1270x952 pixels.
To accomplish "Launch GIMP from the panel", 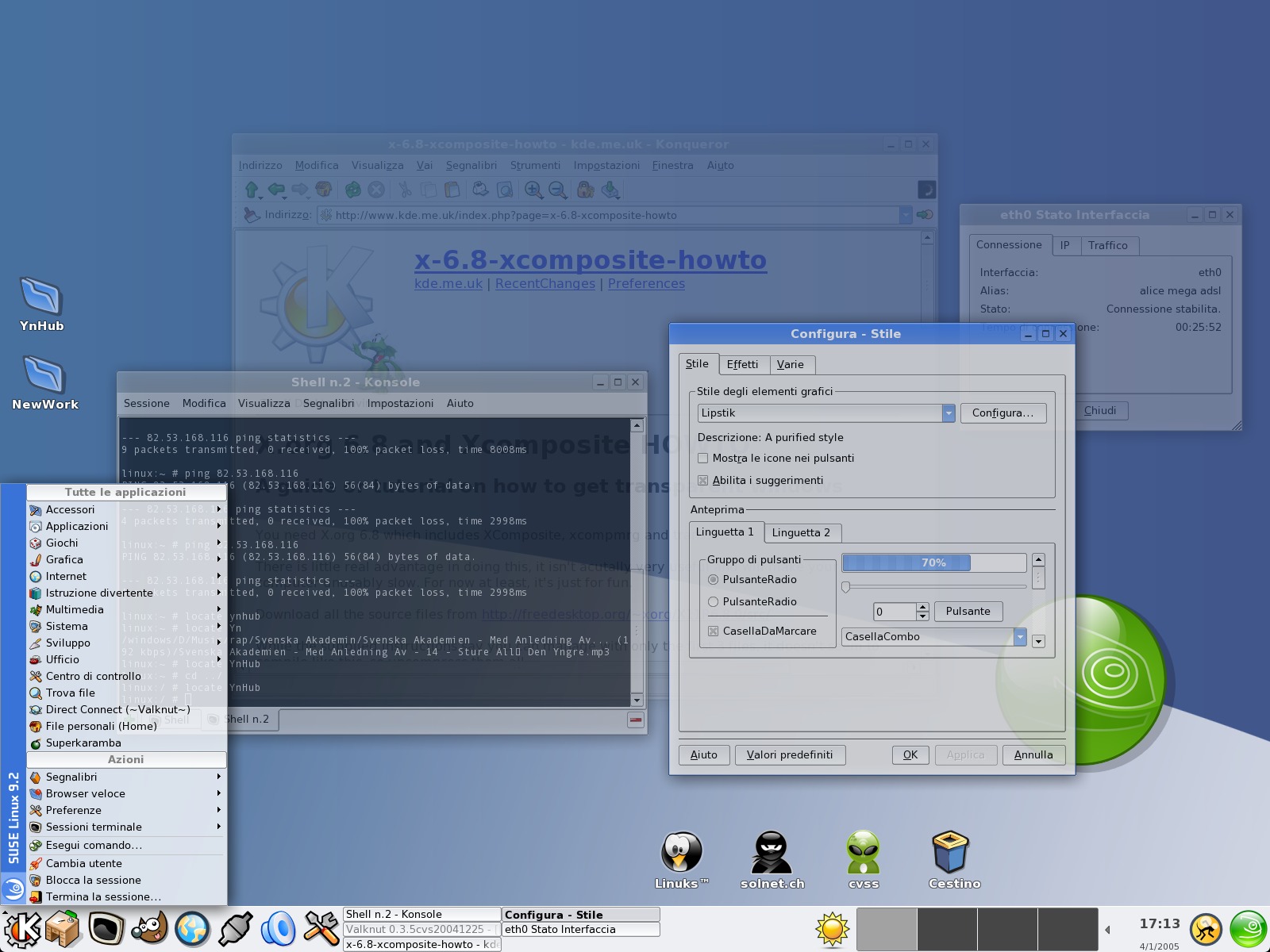I will [x=149, y=928].
